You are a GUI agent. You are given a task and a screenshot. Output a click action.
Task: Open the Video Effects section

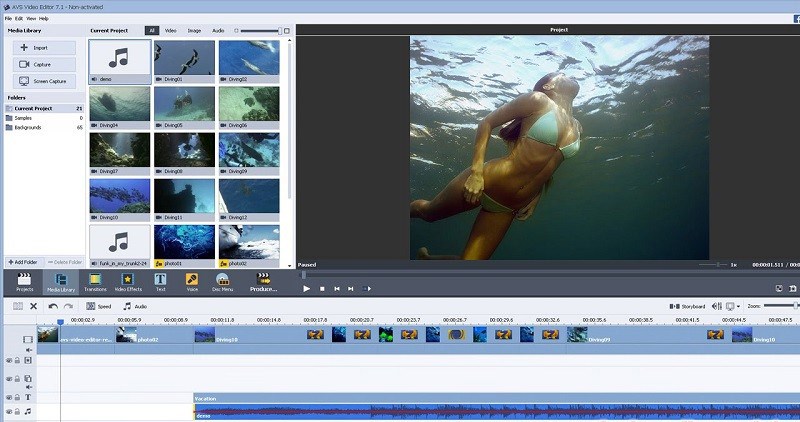128,282
